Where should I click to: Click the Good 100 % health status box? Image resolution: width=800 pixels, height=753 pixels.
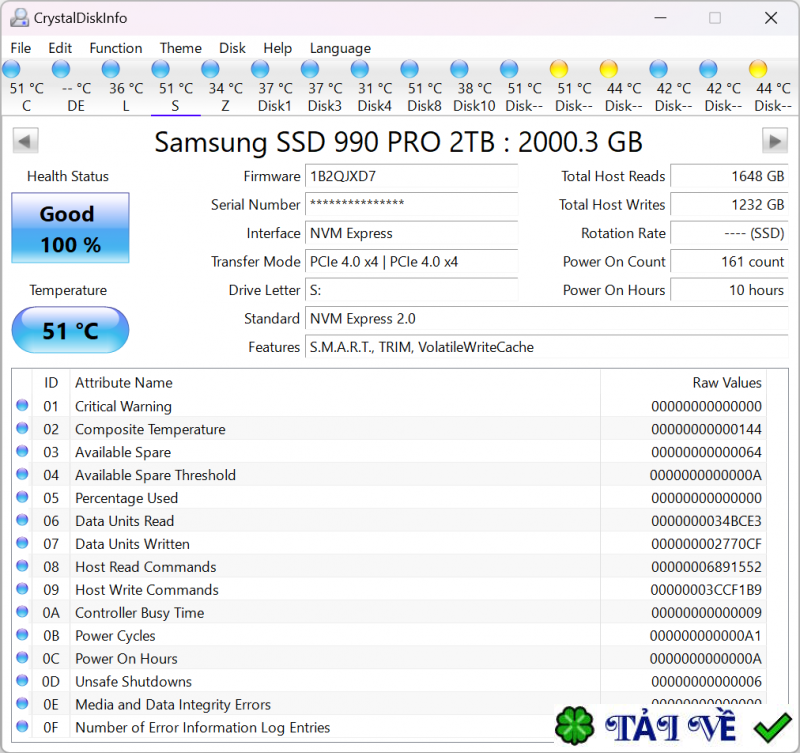70,229
